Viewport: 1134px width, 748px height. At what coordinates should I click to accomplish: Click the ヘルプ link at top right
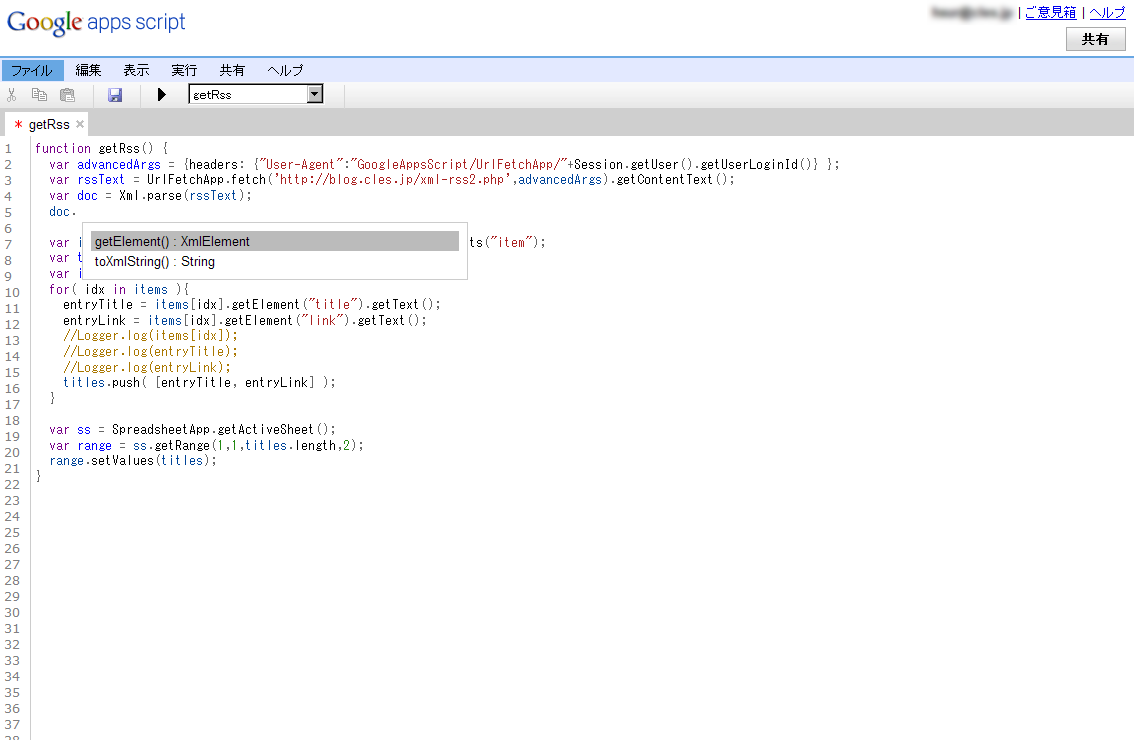(x=1107, y=12)
